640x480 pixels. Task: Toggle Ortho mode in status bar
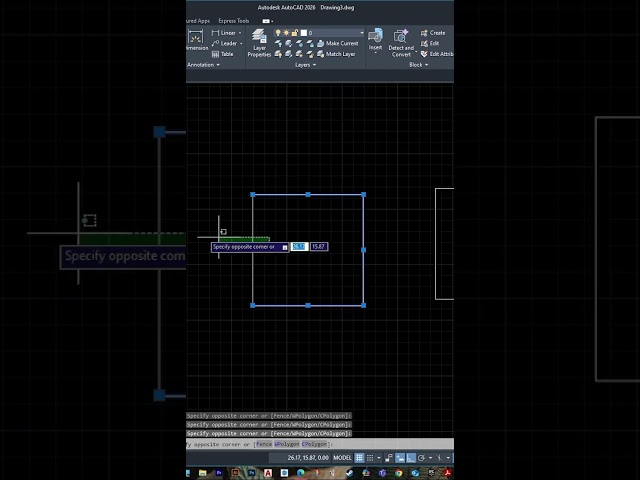click(411, 458)
